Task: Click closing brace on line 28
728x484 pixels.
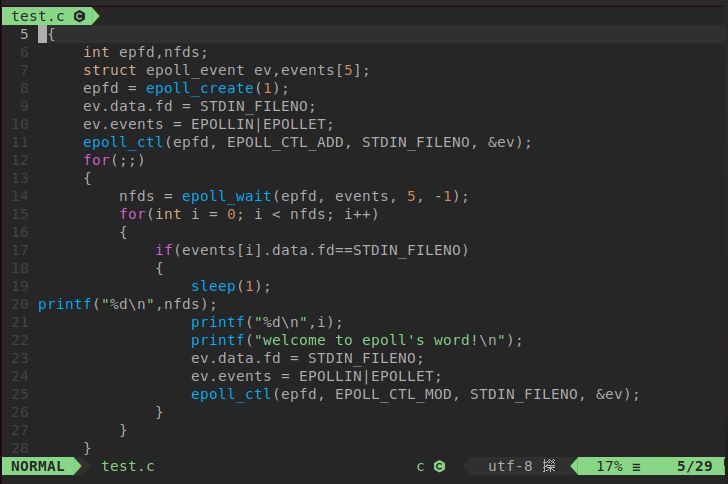Action: (x=87, y=448)
